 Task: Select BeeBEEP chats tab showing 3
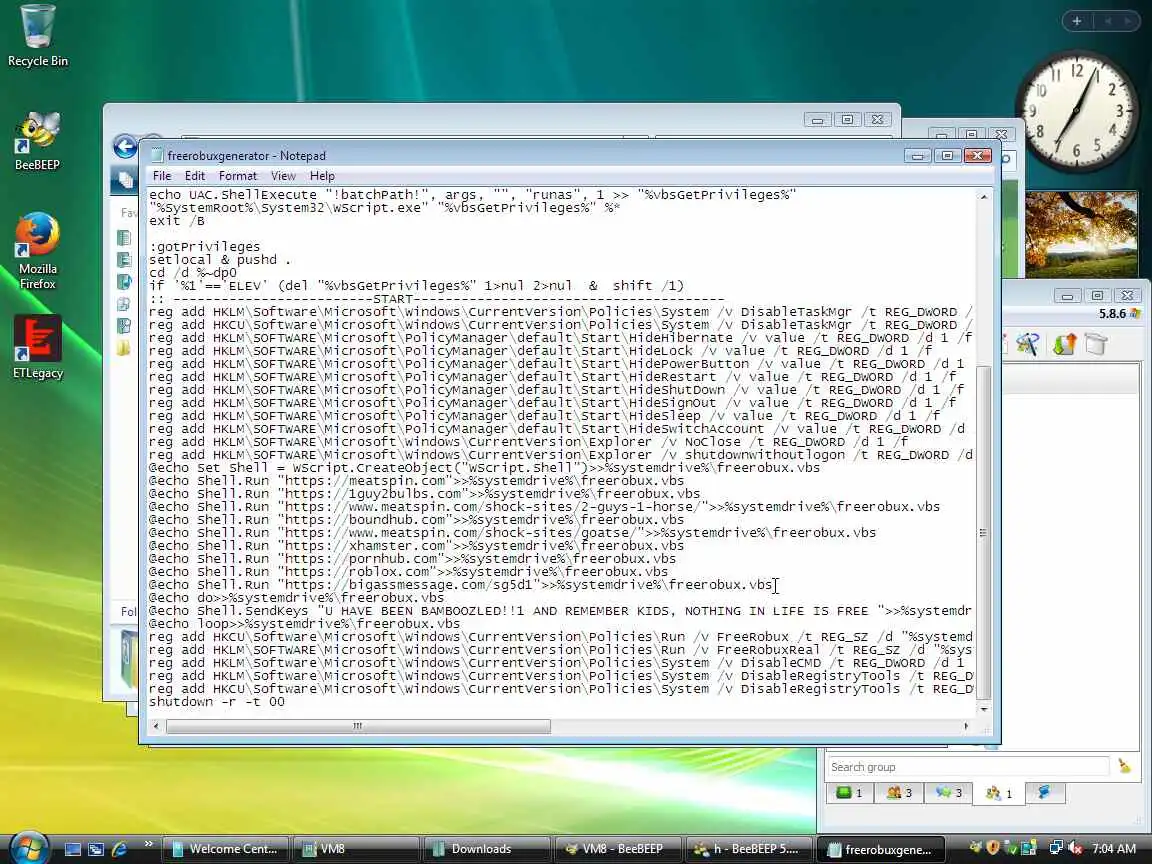[x=948, y=793]
